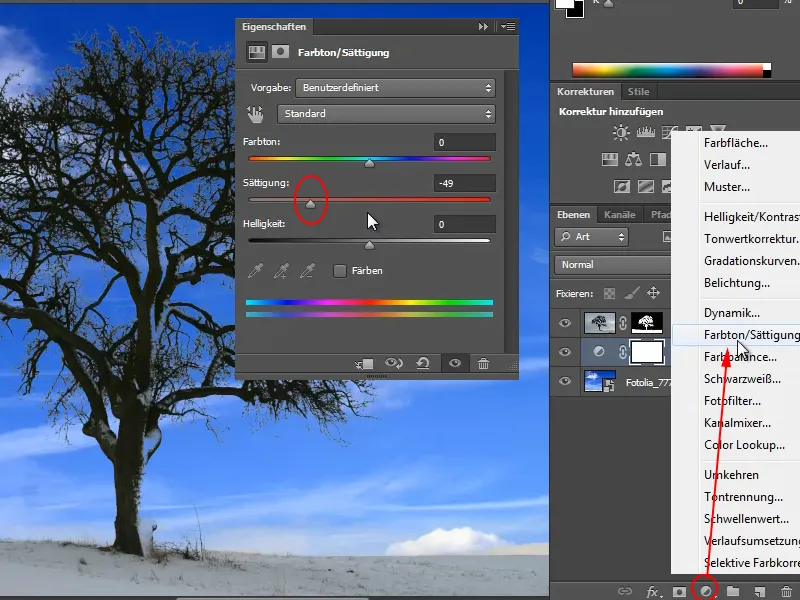Open the fx layer style menu
This screenshot has width=800, height=600.
(653, 592)
